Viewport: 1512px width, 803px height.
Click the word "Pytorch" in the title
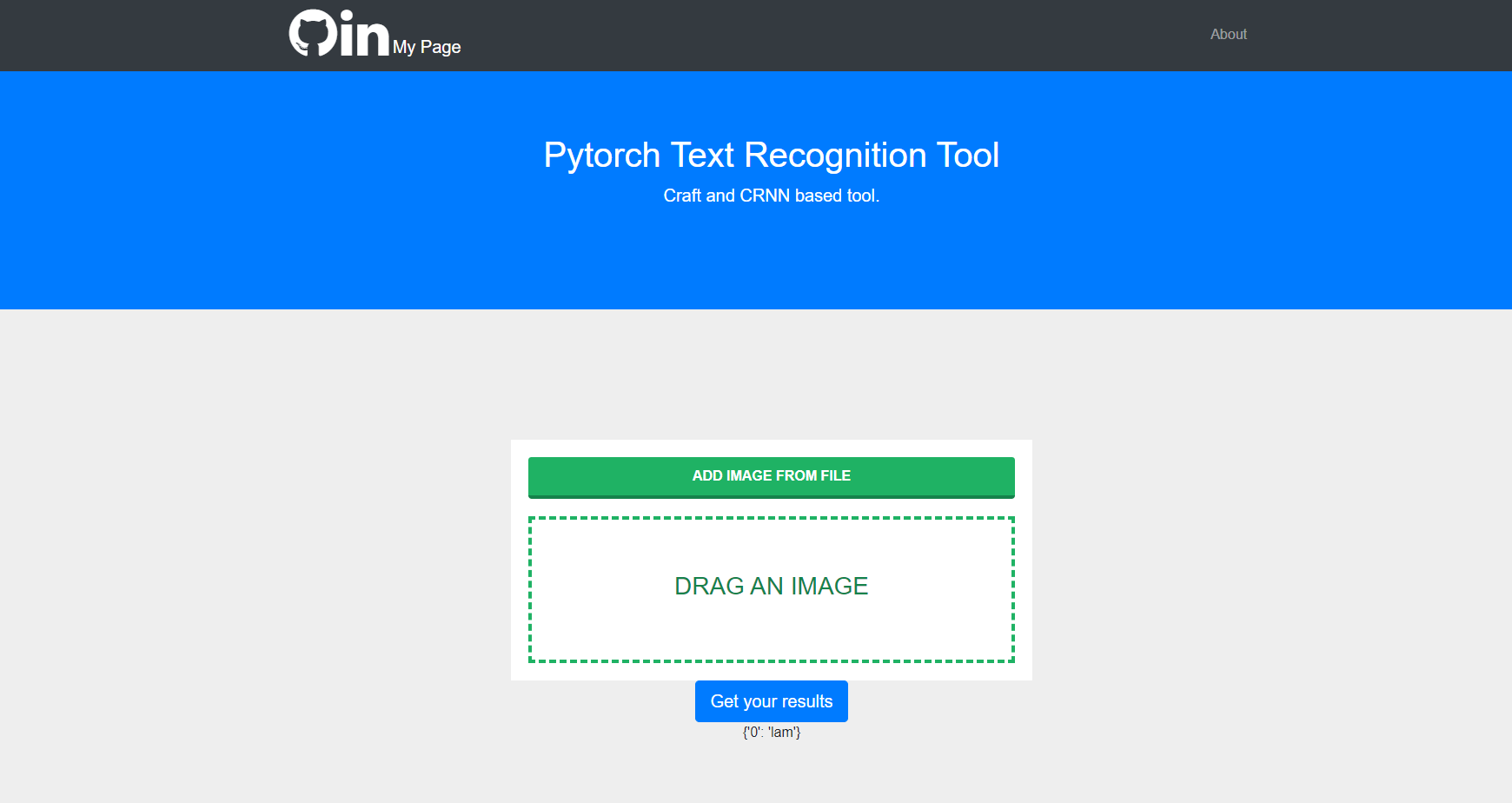click(x=601, y=156)
